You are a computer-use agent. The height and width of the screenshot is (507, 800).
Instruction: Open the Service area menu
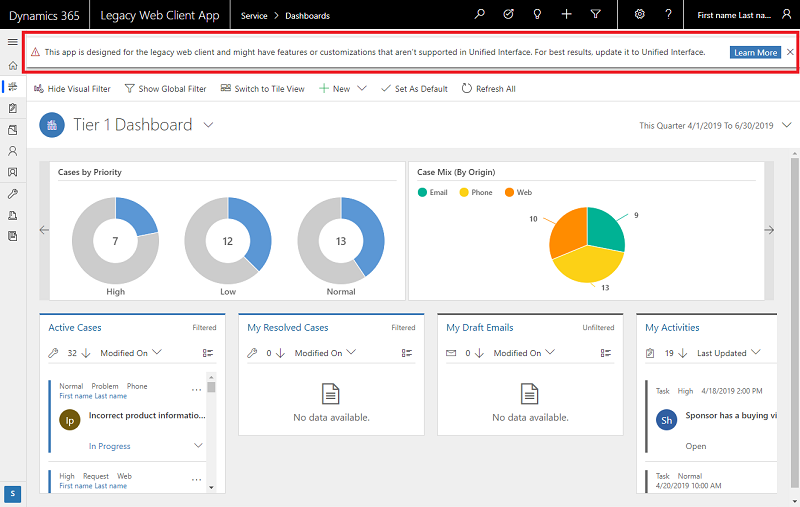(253, 16)
